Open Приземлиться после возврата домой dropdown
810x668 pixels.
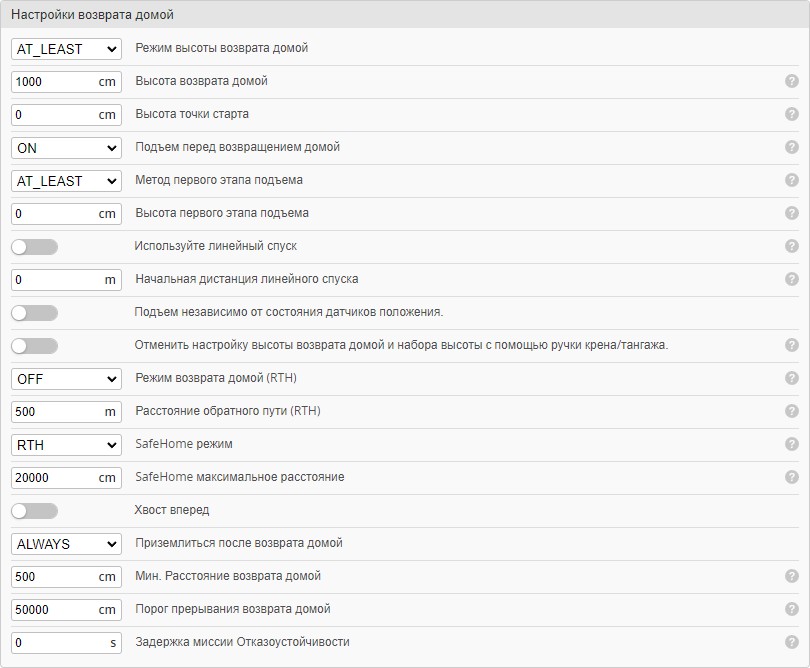click(66, 543)
